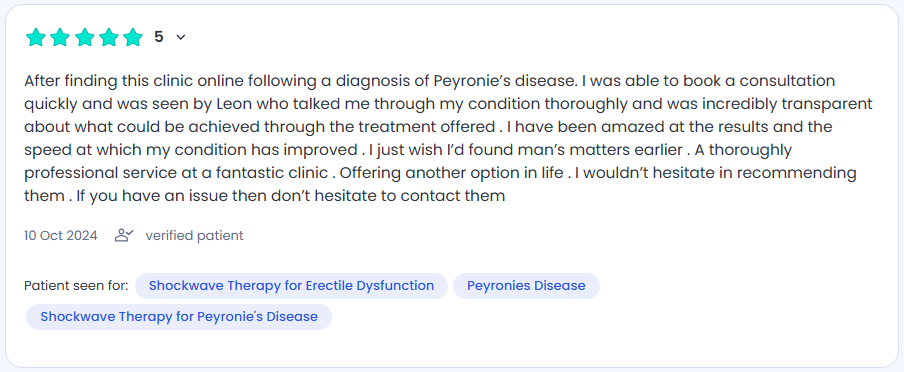Select the rating number 5
904x372 pixels.
pyautogui.click(x=159, y=37)
